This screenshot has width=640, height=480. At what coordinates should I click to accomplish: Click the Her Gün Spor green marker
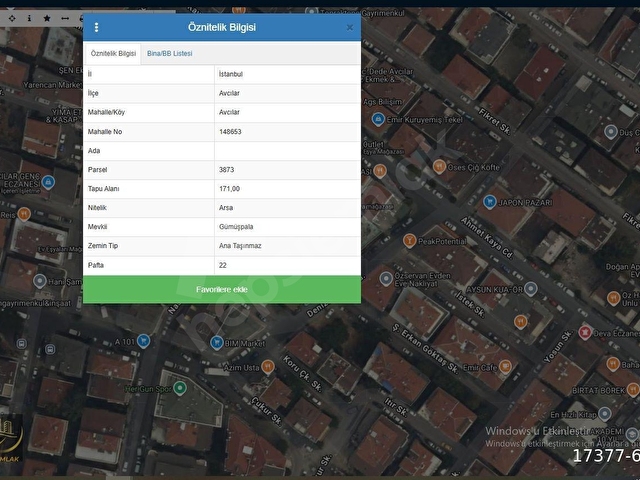(180, 388)
